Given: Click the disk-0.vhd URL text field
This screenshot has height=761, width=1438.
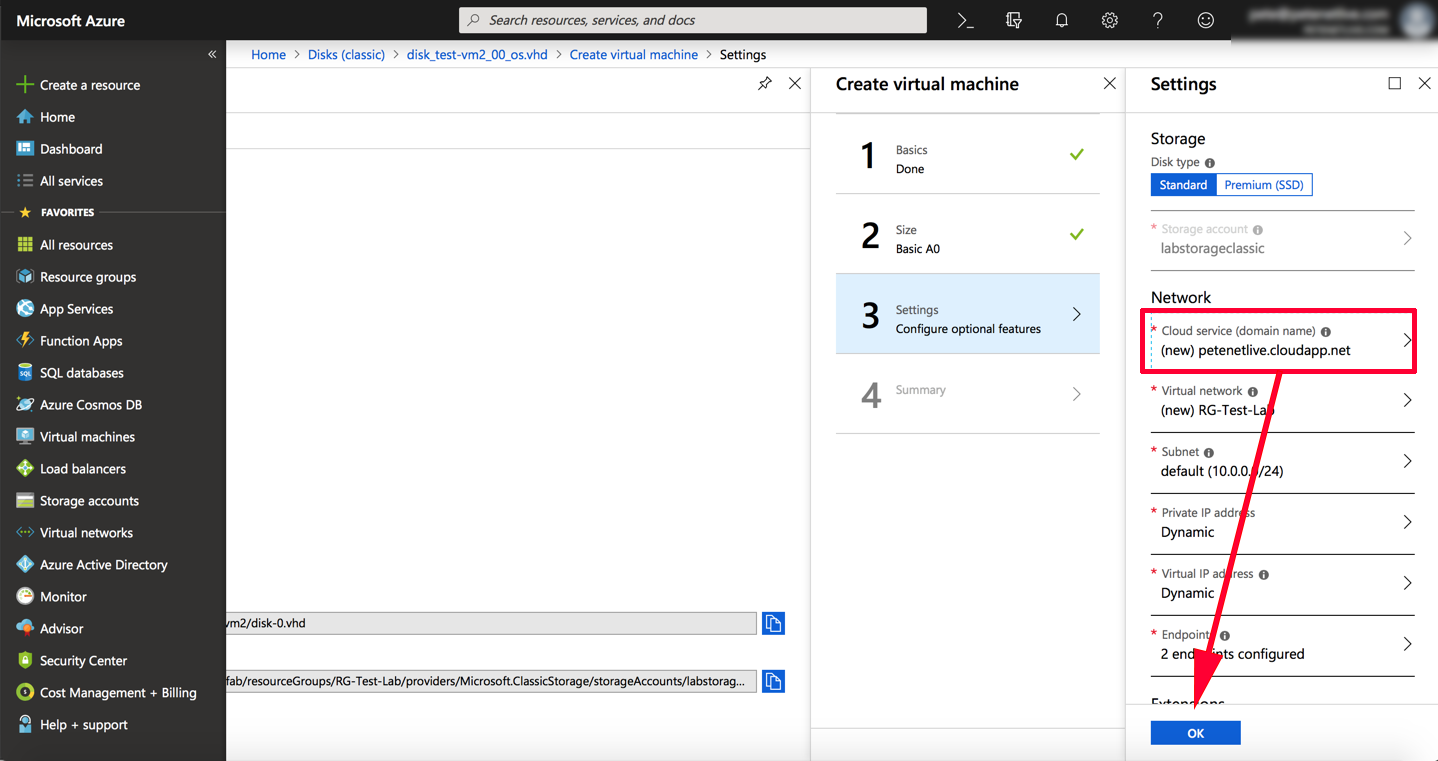Looking at the screenshot, I should click(491, 623).
